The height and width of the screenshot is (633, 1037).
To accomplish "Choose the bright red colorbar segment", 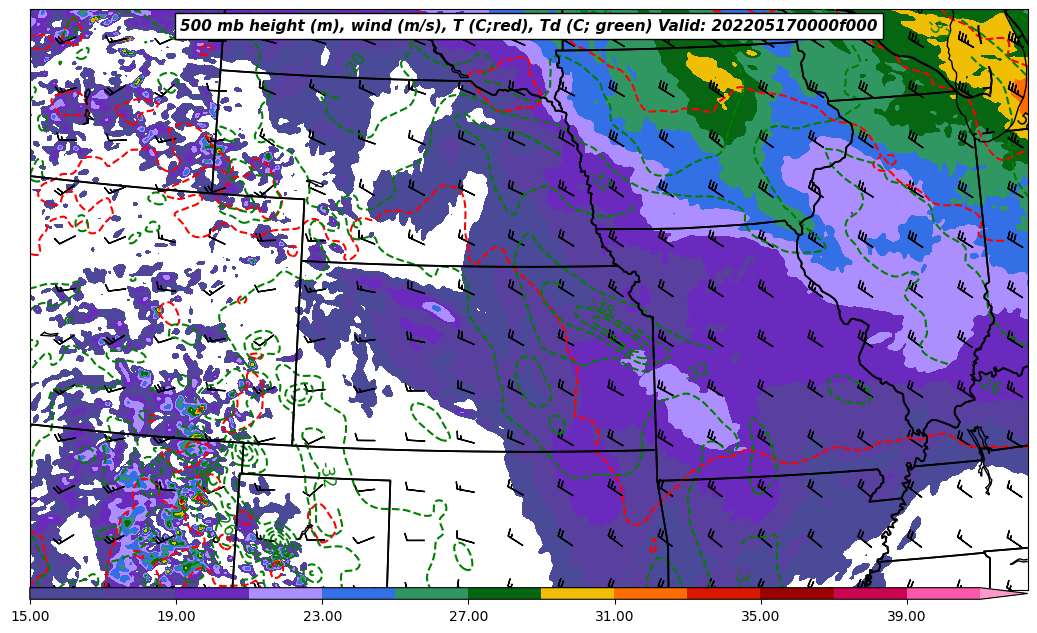I will 723,594.
